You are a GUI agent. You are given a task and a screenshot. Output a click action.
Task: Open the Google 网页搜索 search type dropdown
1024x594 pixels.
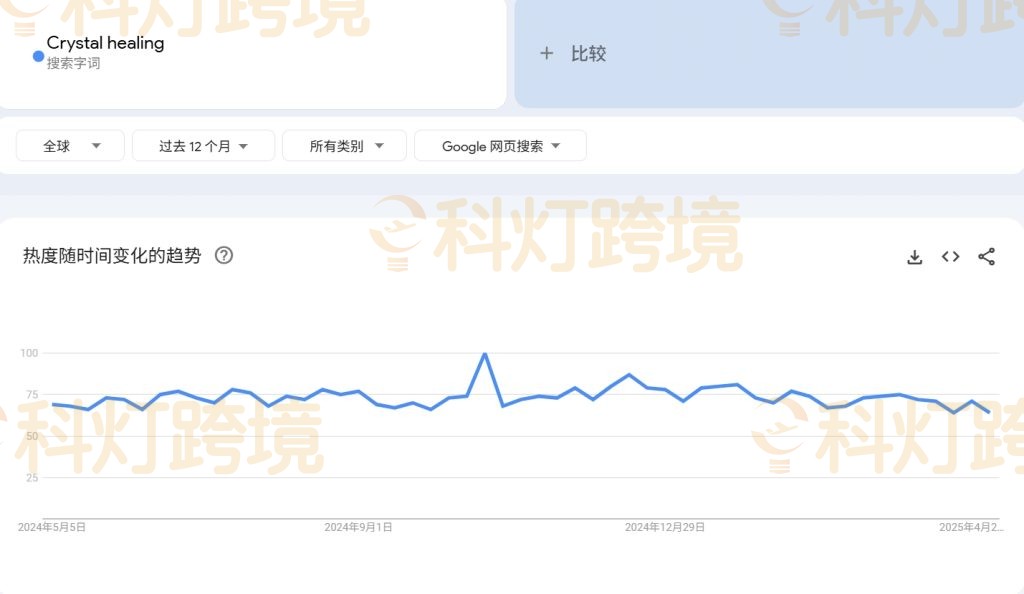[x=500, y=145]
